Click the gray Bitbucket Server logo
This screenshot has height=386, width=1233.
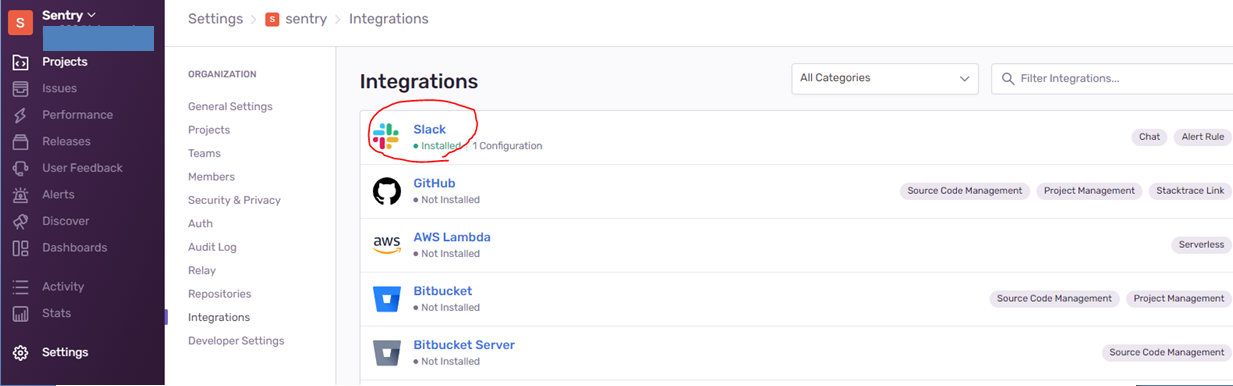click(x=386, y=353)
